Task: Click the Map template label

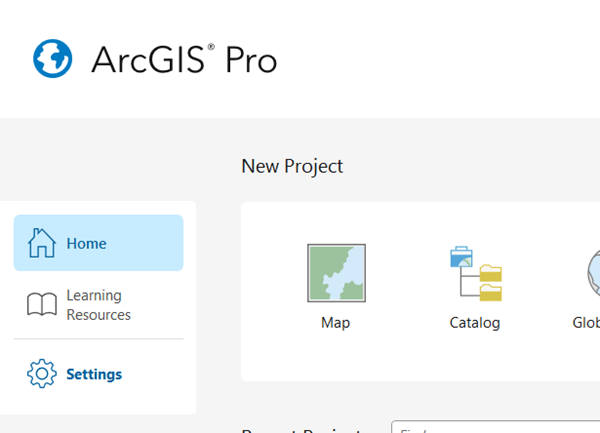Action: point(336,323)
